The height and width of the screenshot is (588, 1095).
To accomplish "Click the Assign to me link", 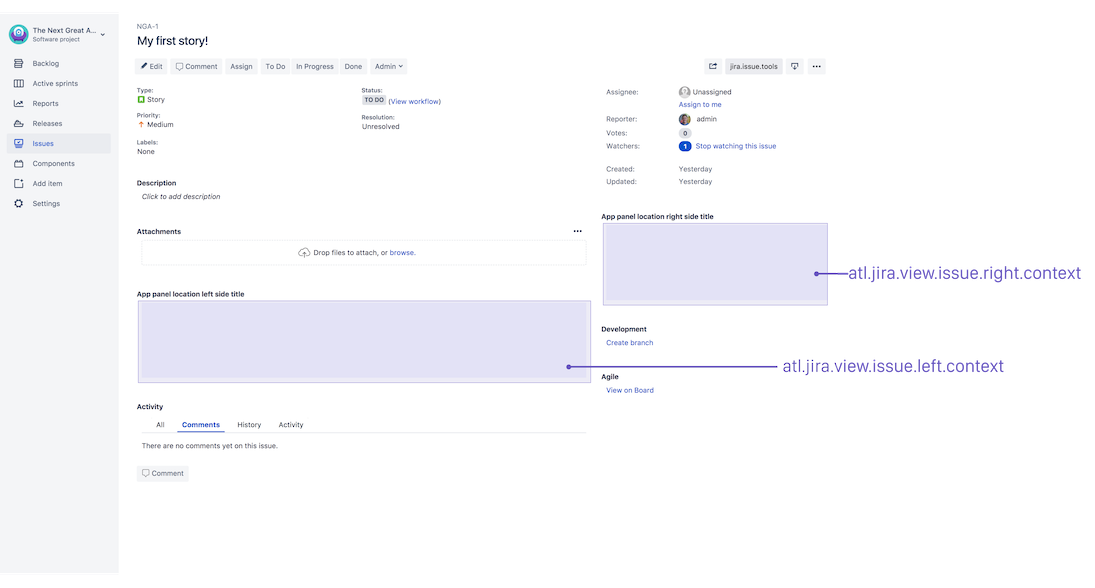I will [x=700, y=104].
